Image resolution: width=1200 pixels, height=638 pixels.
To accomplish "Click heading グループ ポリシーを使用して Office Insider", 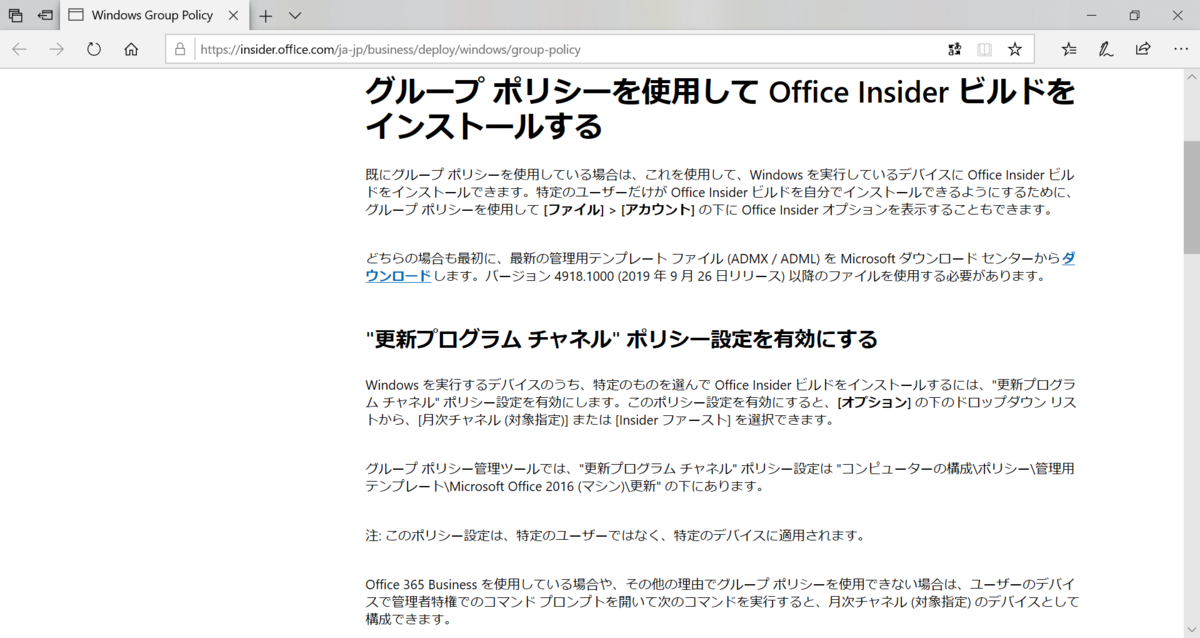I will (x=720, y=109).
